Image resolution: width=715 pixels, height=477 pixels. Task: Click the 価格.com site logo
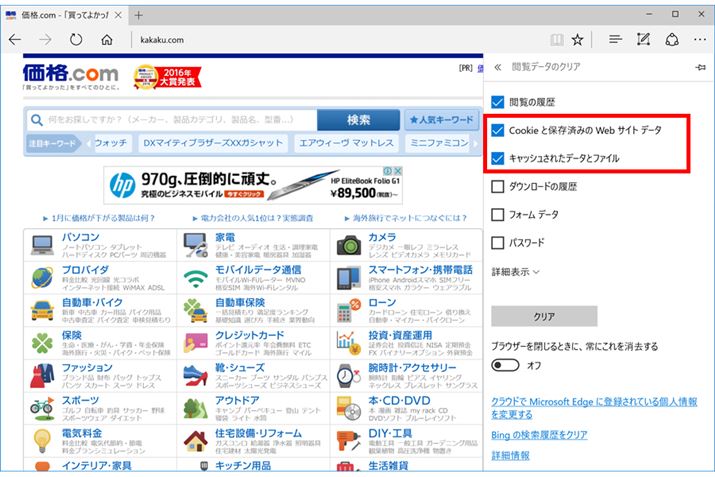[x=71, y=77]
